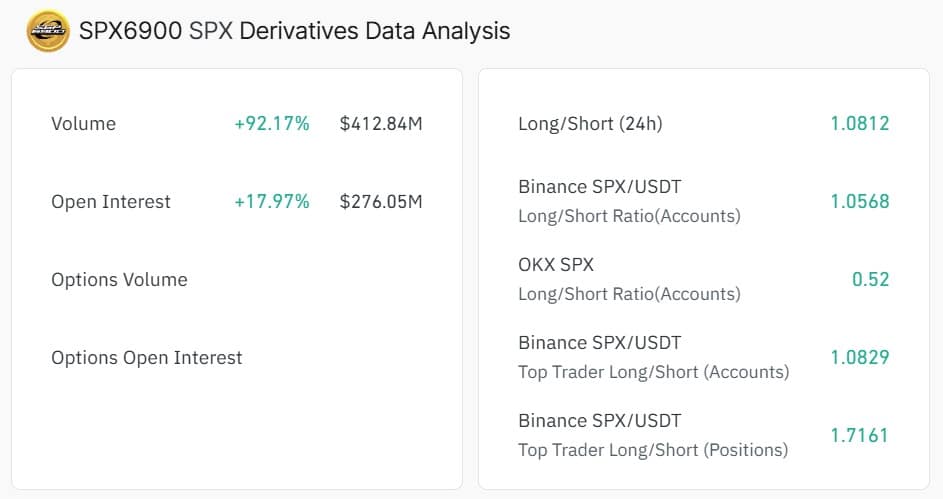Open Binance Top Trader Long/Short (Accounts) entry

point(653,357)
